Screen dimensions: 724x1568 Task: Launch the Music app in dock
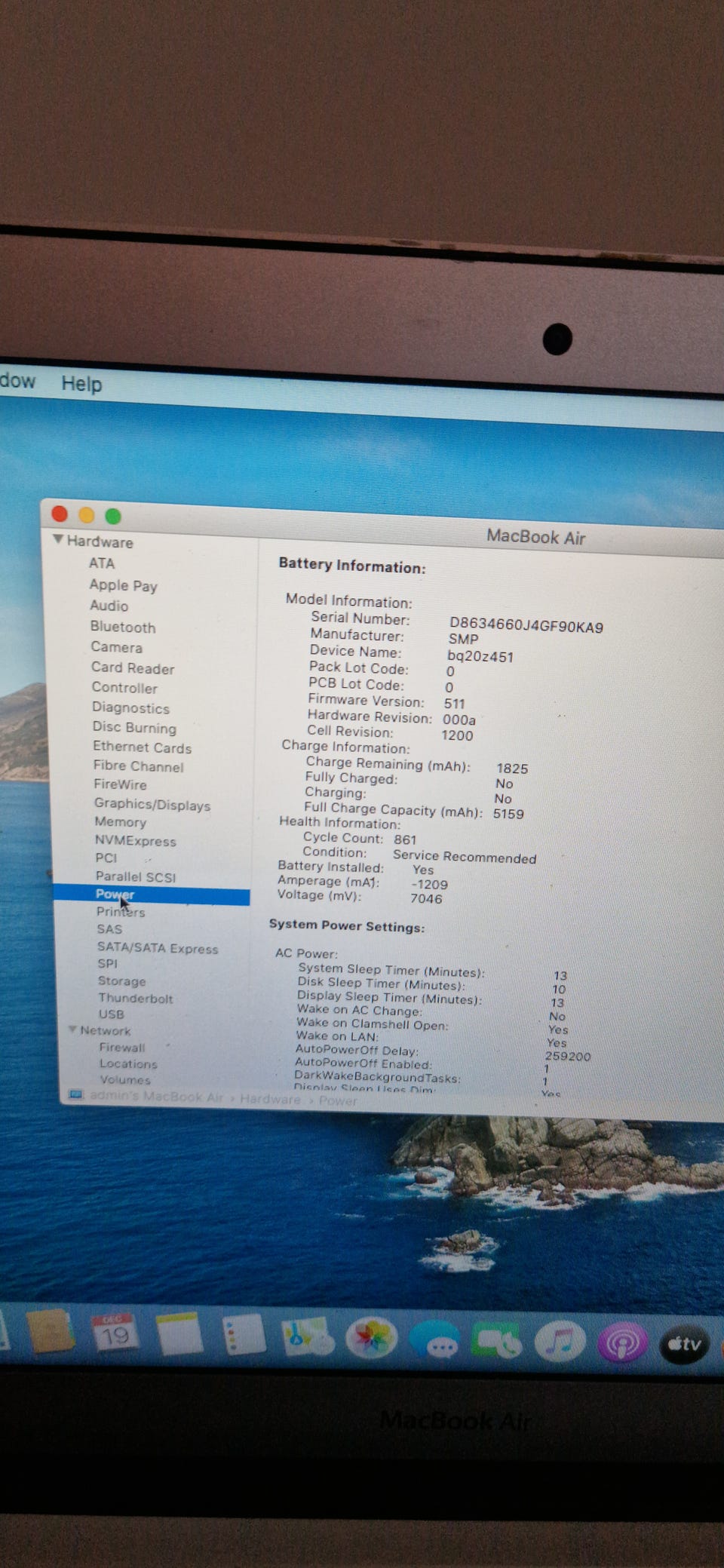[x=559, y=1342]
